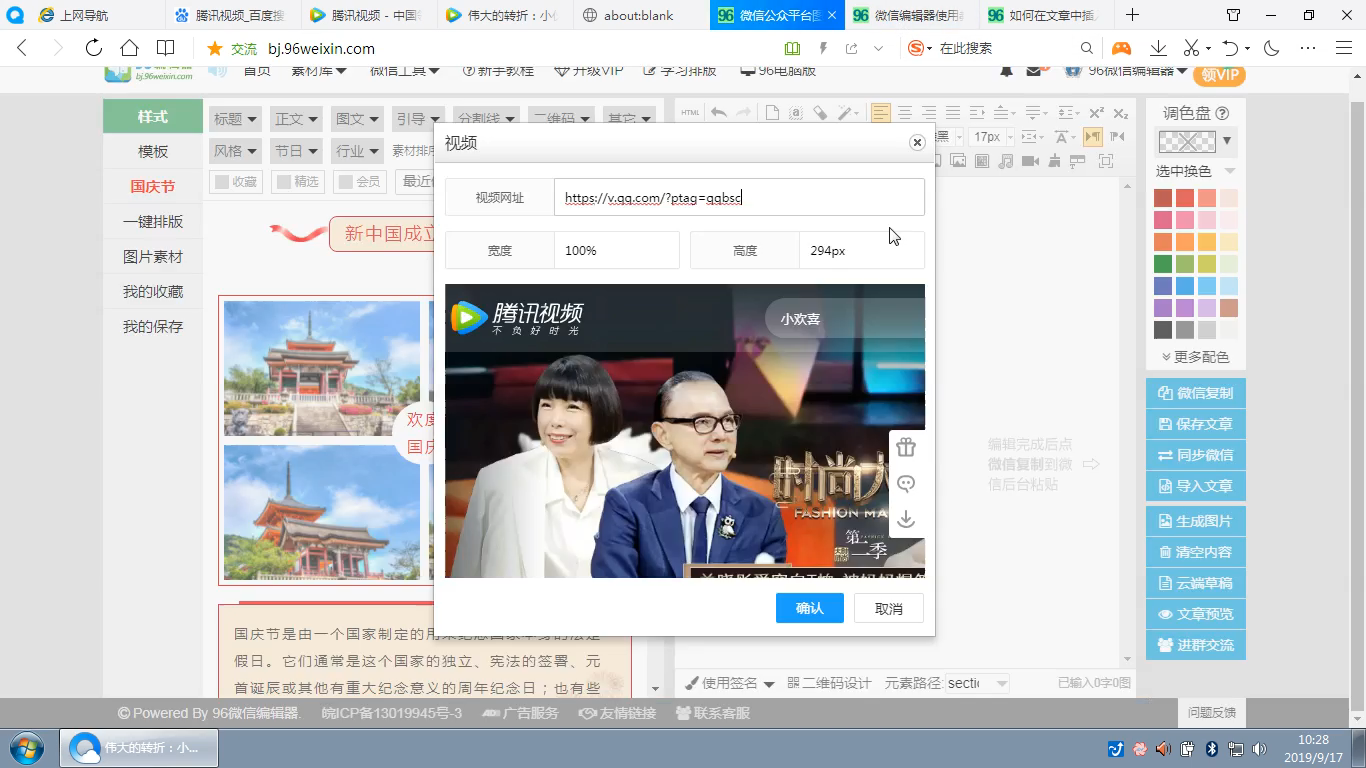Select left-align text icon
The height and width of the screenshot is (768, 1366).
click(x=880, y=113)
